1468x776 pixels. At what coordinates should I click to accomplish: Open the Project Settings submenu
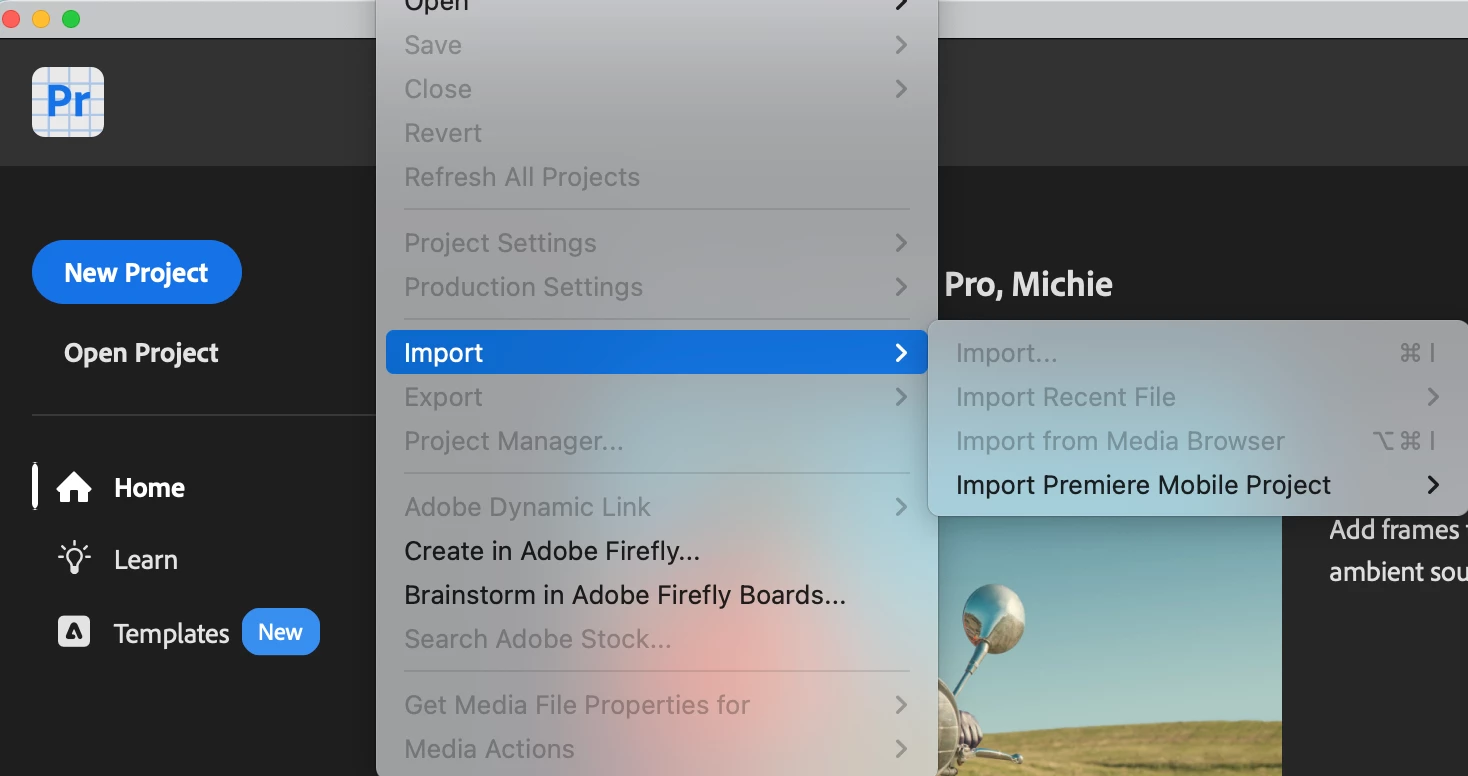tap(656, 243)
